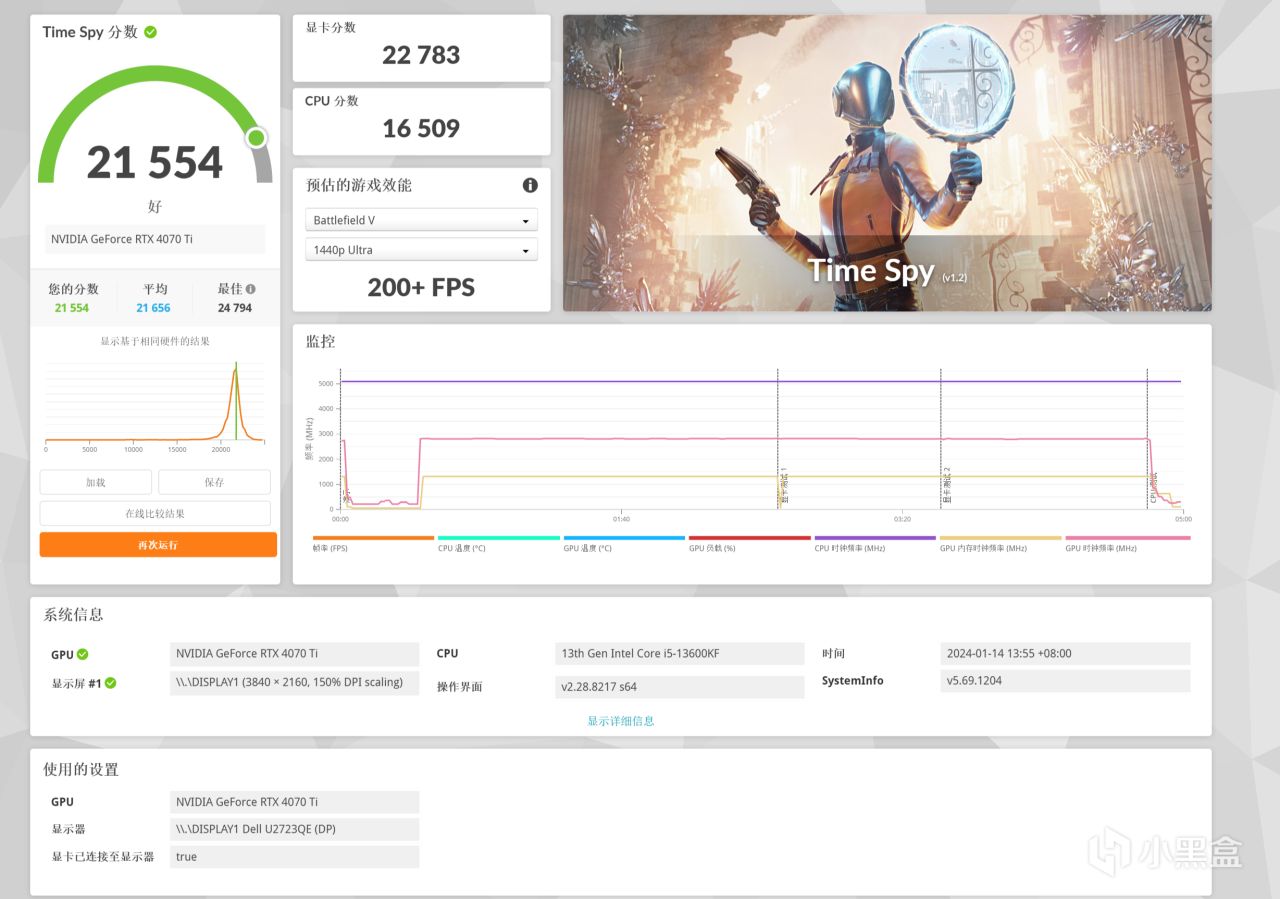This screenshot has height=899, width=1280.
Task: Click the score gauge's green indicator knob
Action: coord(257,138)
